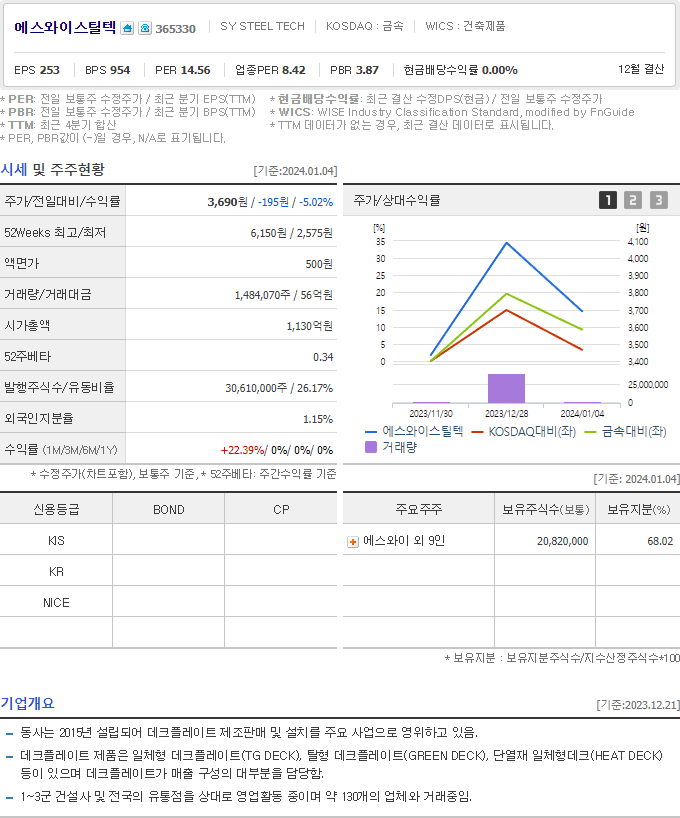Click the PBR 3.87 value

(354, 70)
